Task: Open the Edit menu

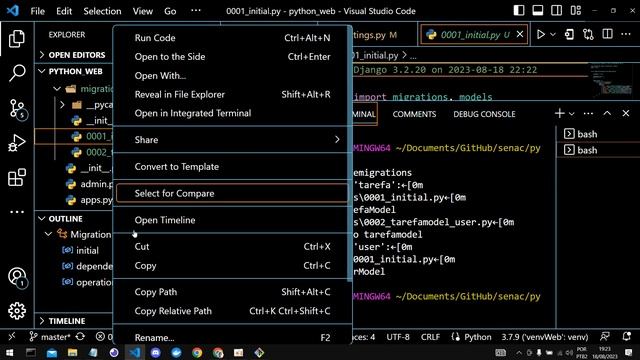Action: click(x=64, y=11)
